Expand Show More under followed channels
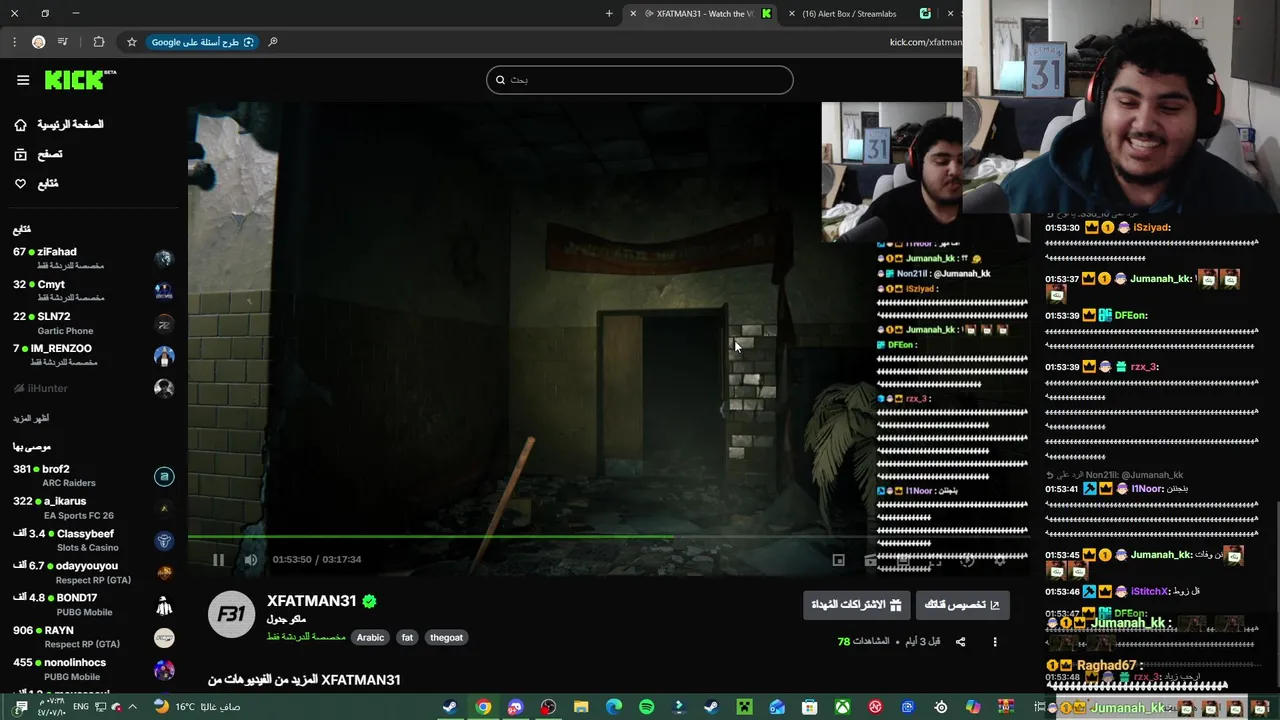Screen dimensions: 1280x720 (x=31, y=418)
